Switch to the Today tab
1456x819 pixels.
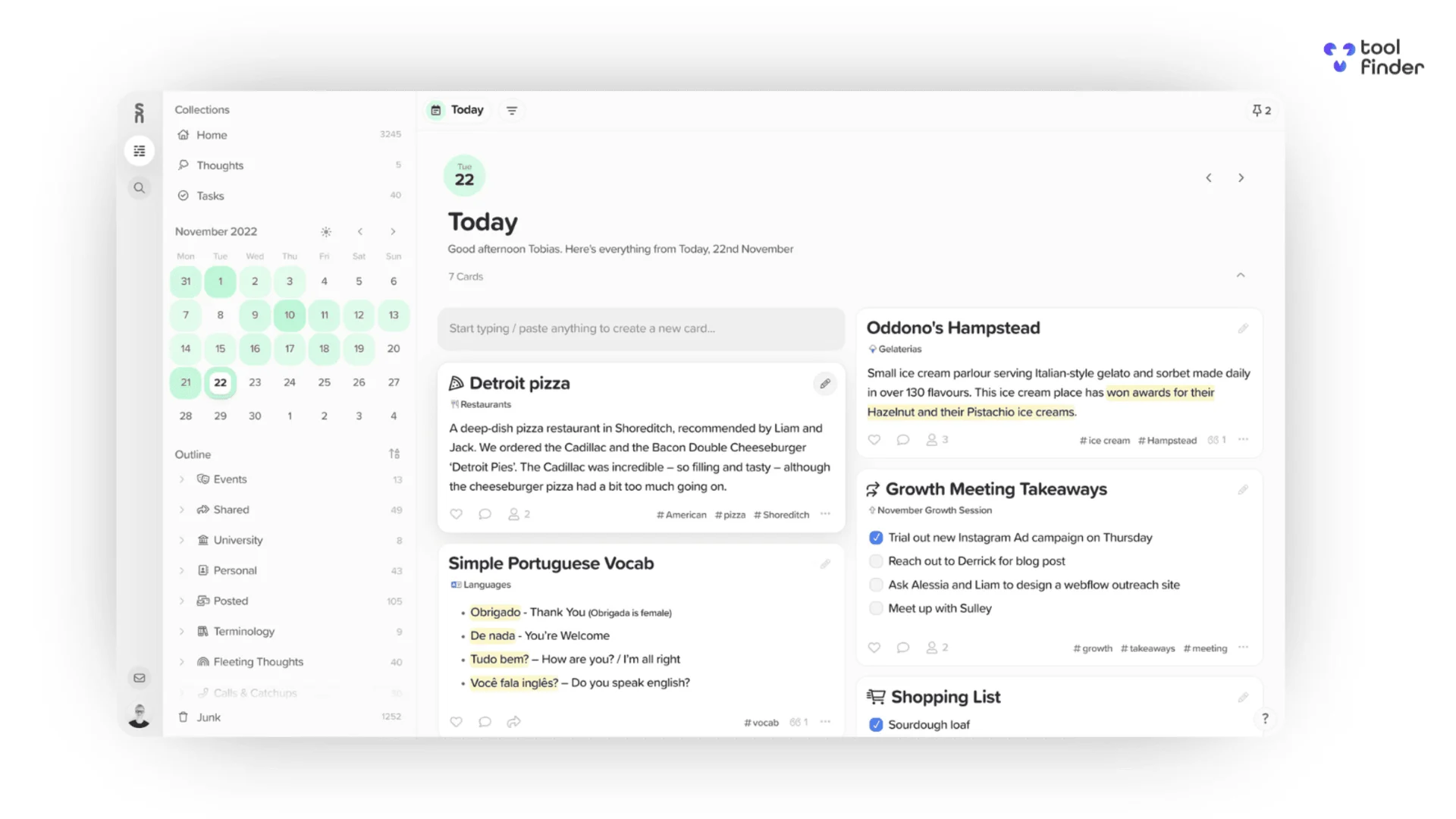click(x=456, y=110)
